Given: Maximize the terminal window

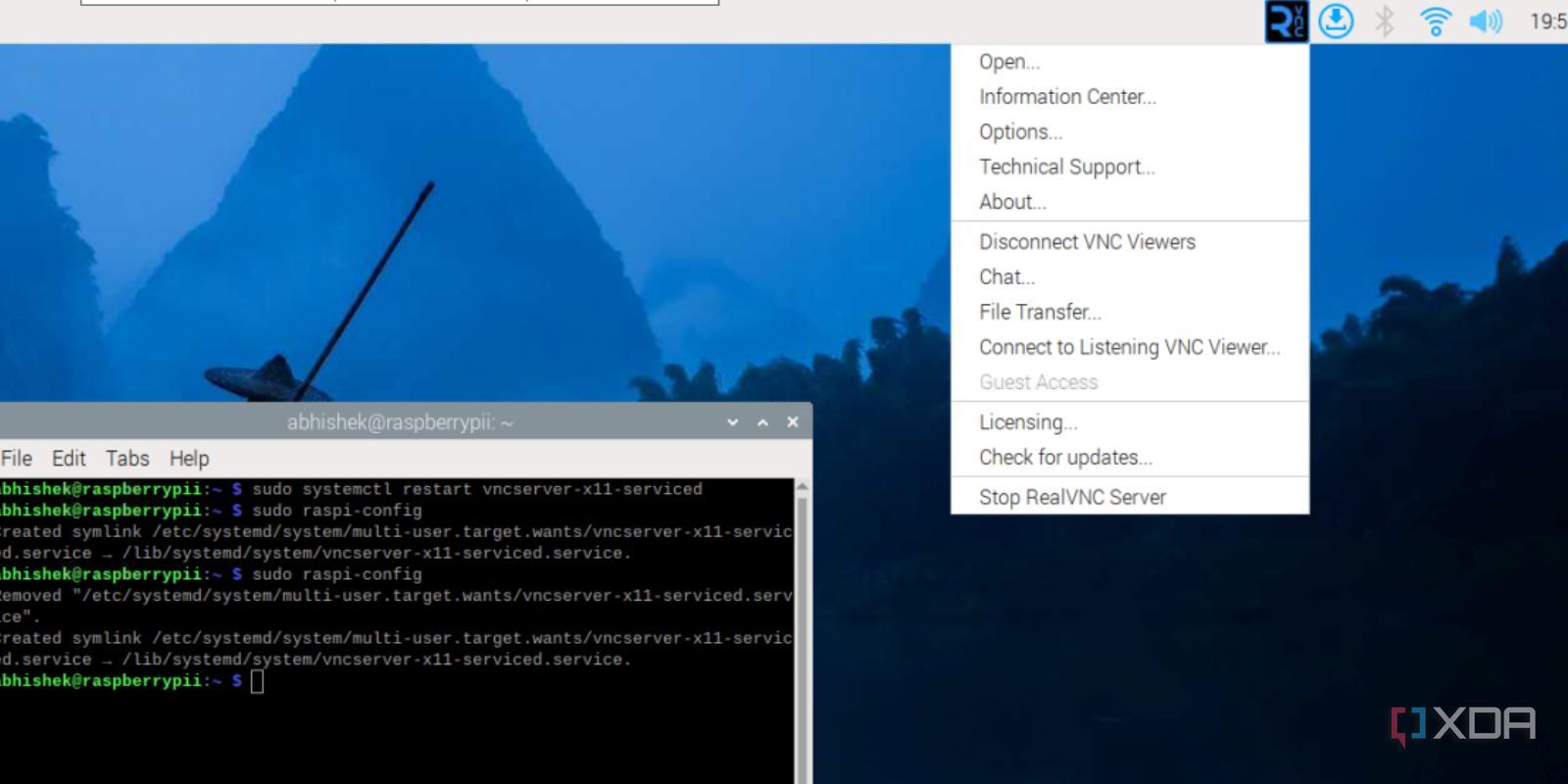Looking at the screenshot, I should point(762,422).
